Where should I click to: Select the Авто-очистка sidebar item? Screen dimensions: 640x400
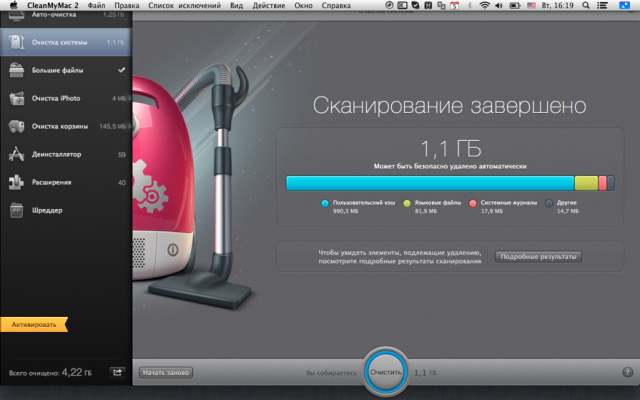tap(65, 16)
